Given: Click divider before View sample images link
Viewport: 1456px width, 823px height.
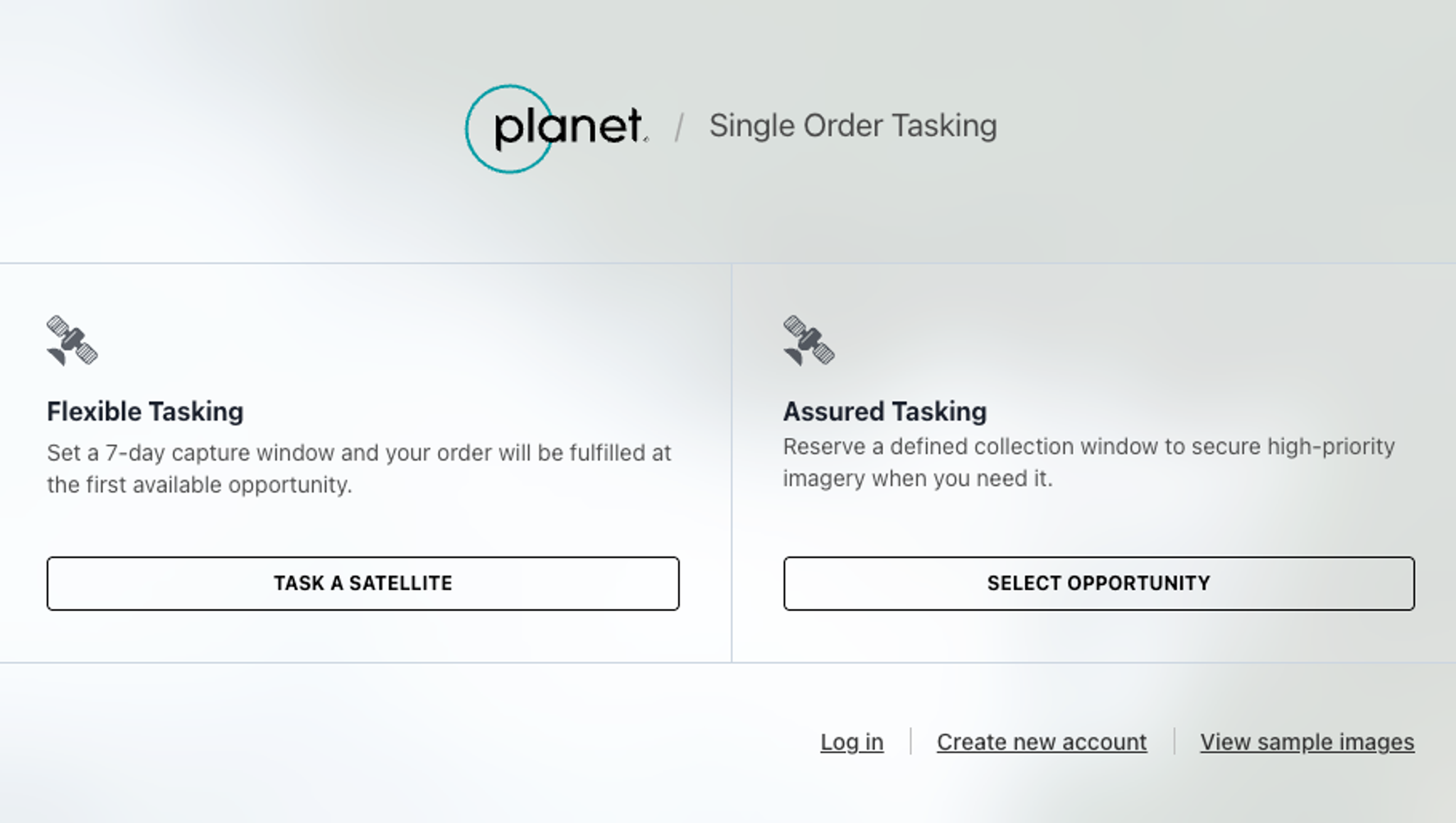Looking at the screenshot, I should point(1174,741).
